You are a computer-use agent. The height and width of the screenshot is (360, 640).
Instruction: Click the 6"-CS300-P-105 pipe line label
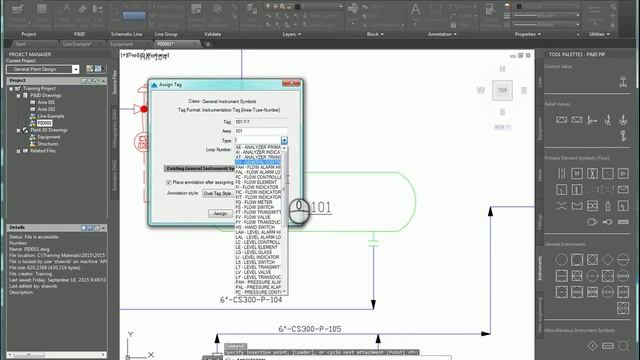coord(310,329)
